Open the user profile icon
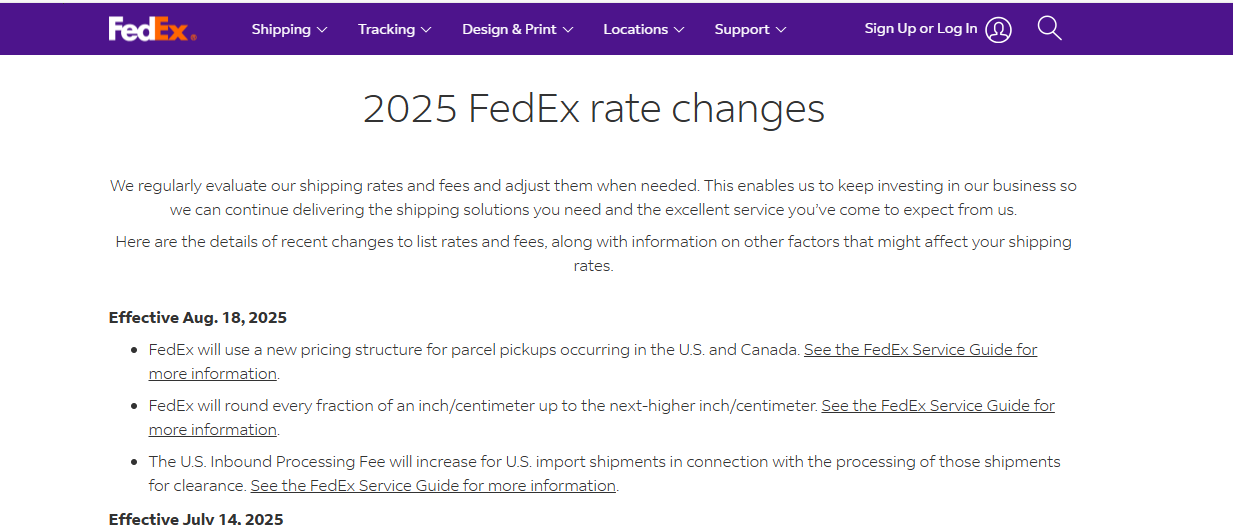 click(x=998, y=29)
